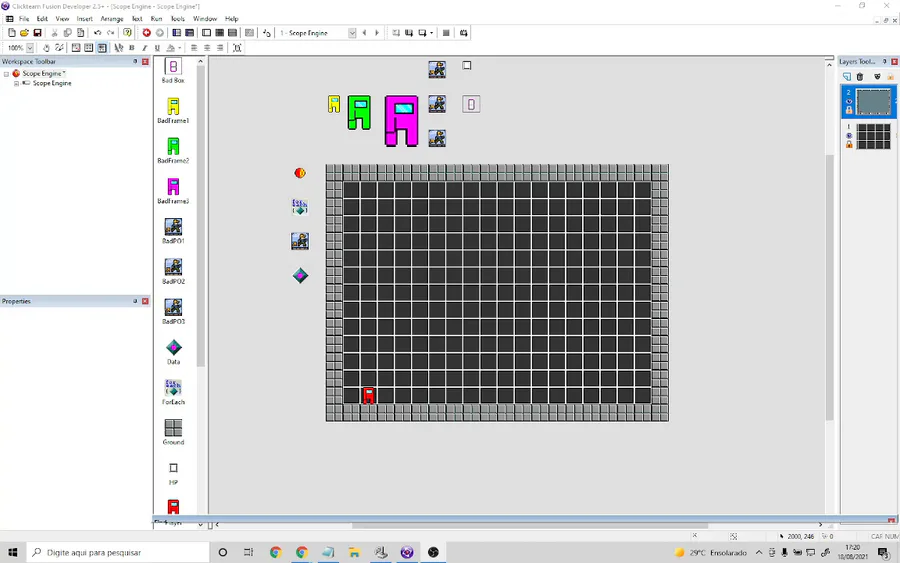Click the Open folder toolbar icon

click(x=24, y=33)
